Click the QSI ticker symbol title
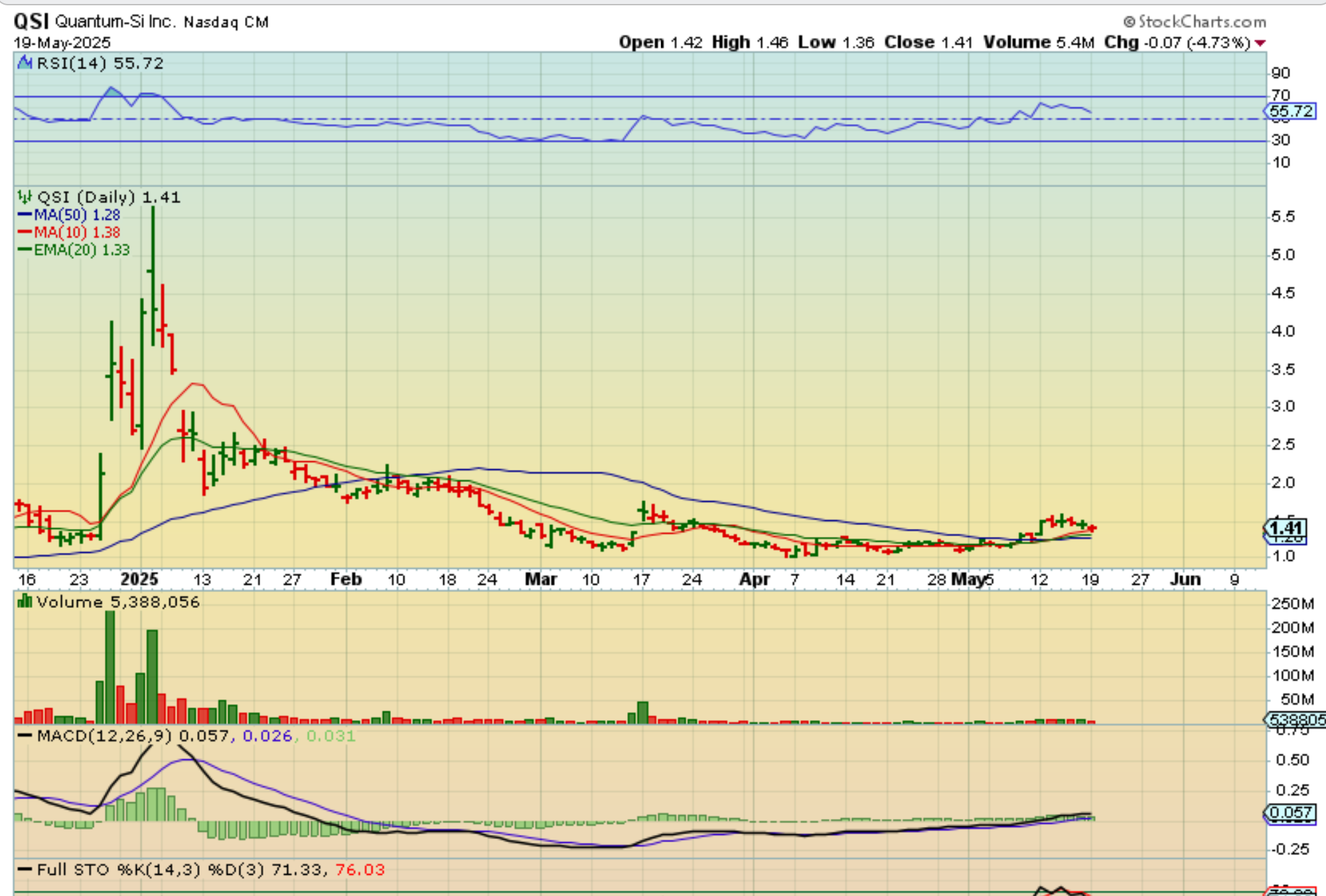Image resolution: width=1326 pixels, height=896 pixels. coord(31,21)
